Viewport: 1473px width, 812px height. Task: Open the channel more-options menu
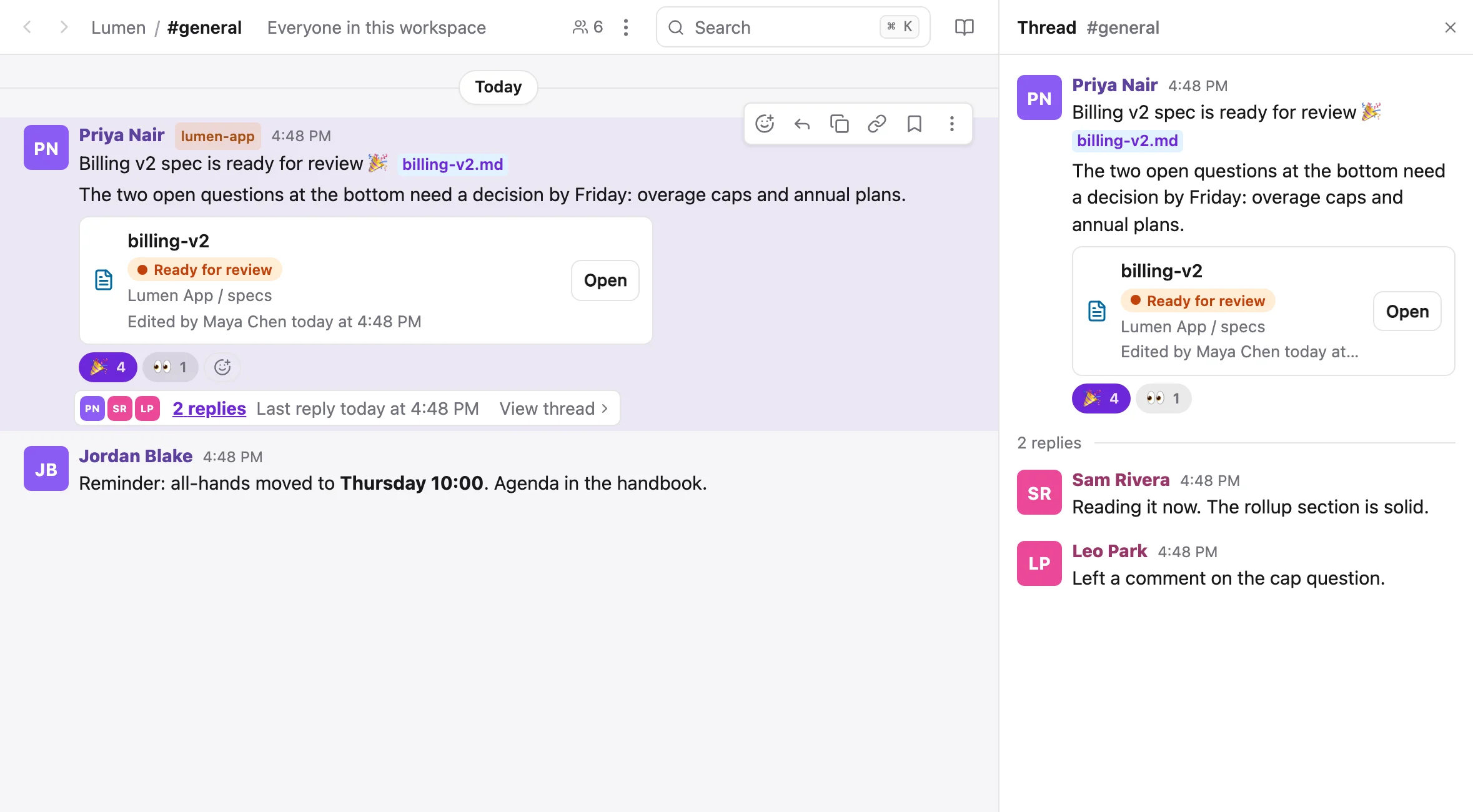click(x=626, y=27)
